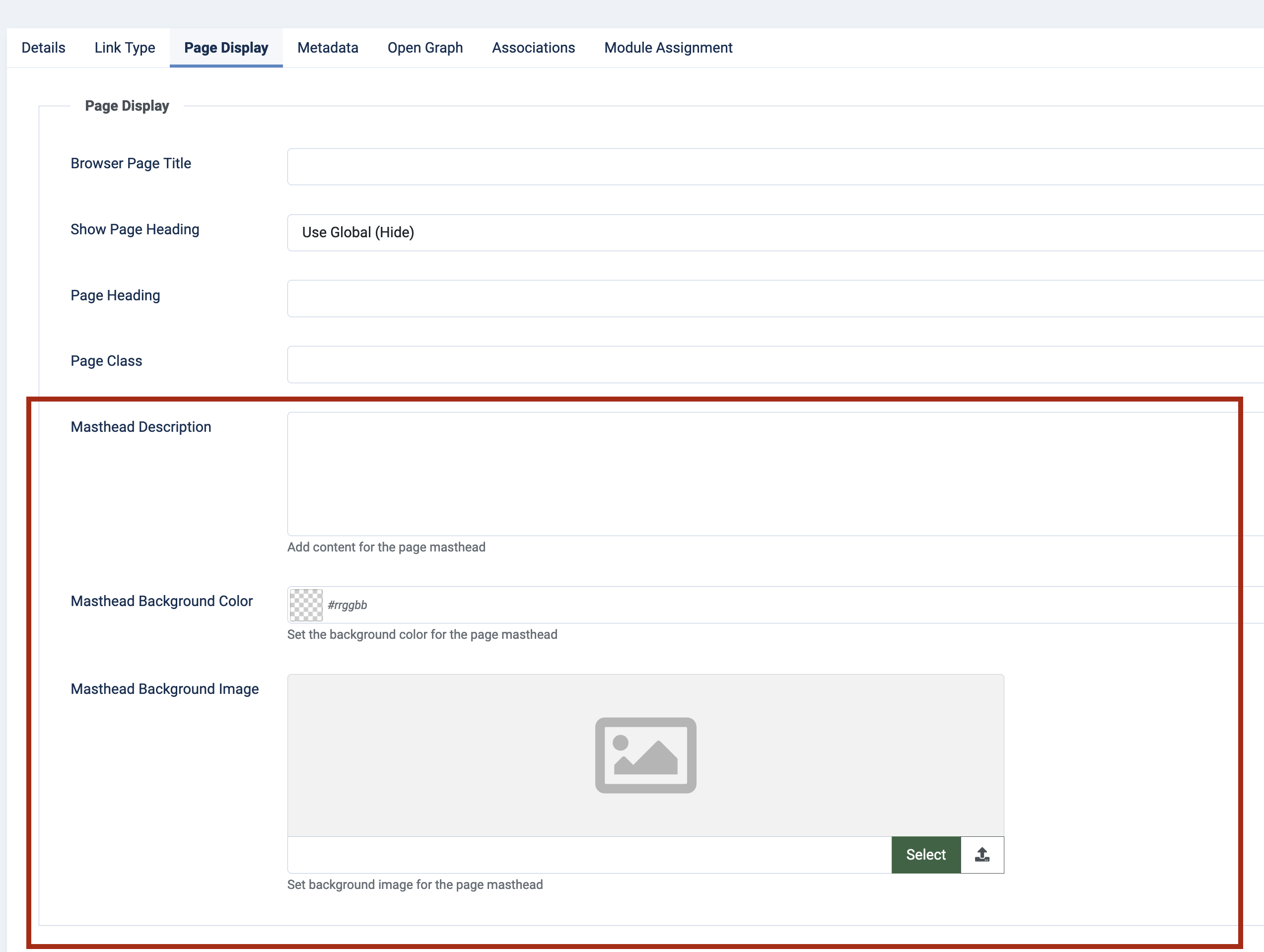Click the image placeholder icon preview
This screenshot has height=952, width=1264.
[x=645, y=755]
